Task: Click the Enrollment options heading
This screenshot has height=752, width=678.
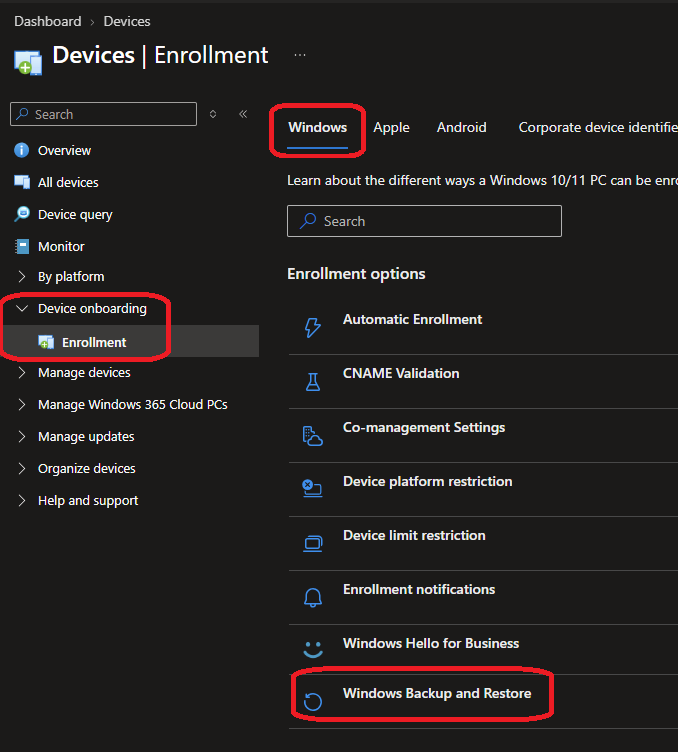Action: (356, 274)
